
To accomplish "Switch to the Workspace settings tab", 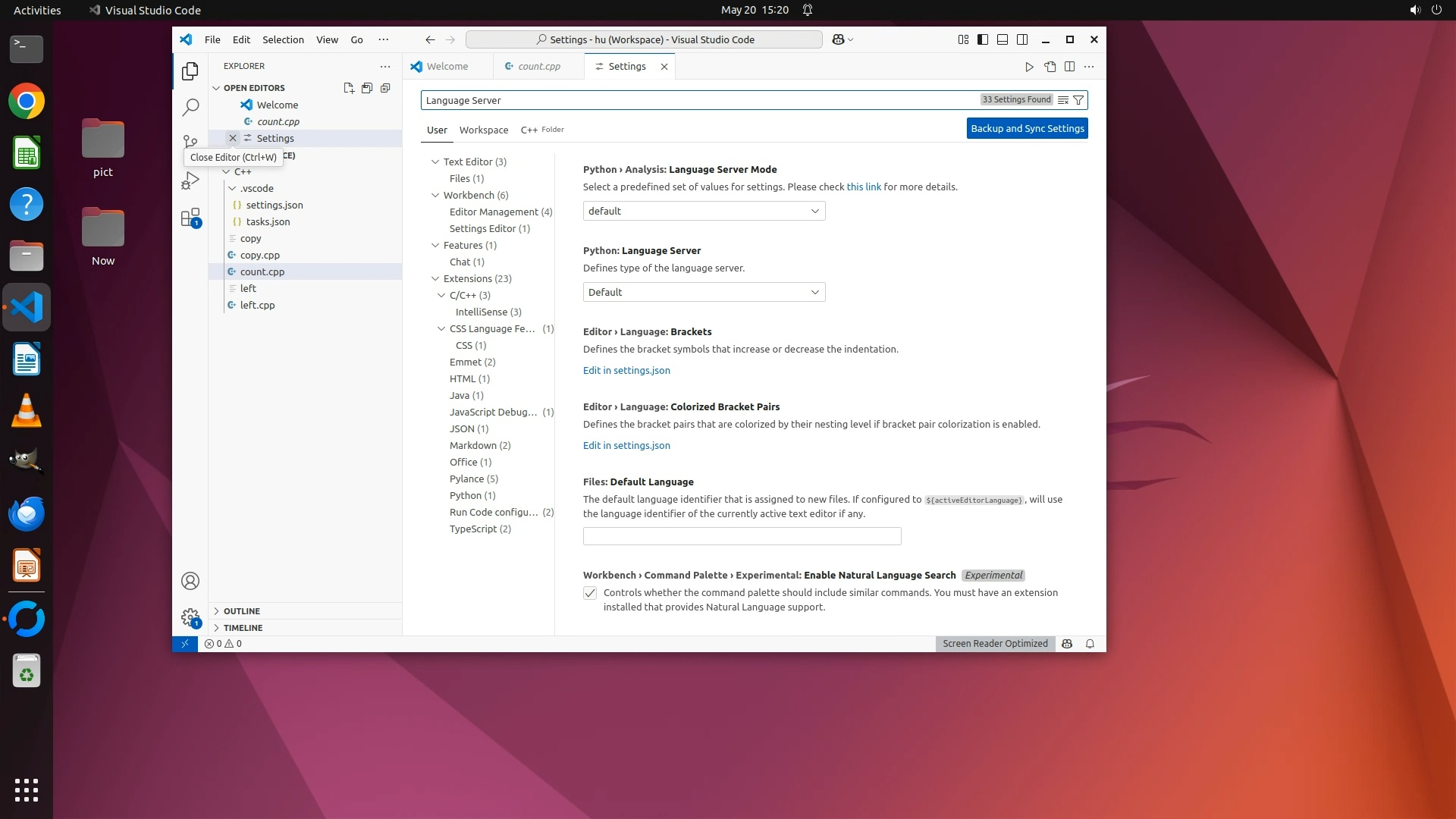I will [483, 130].
